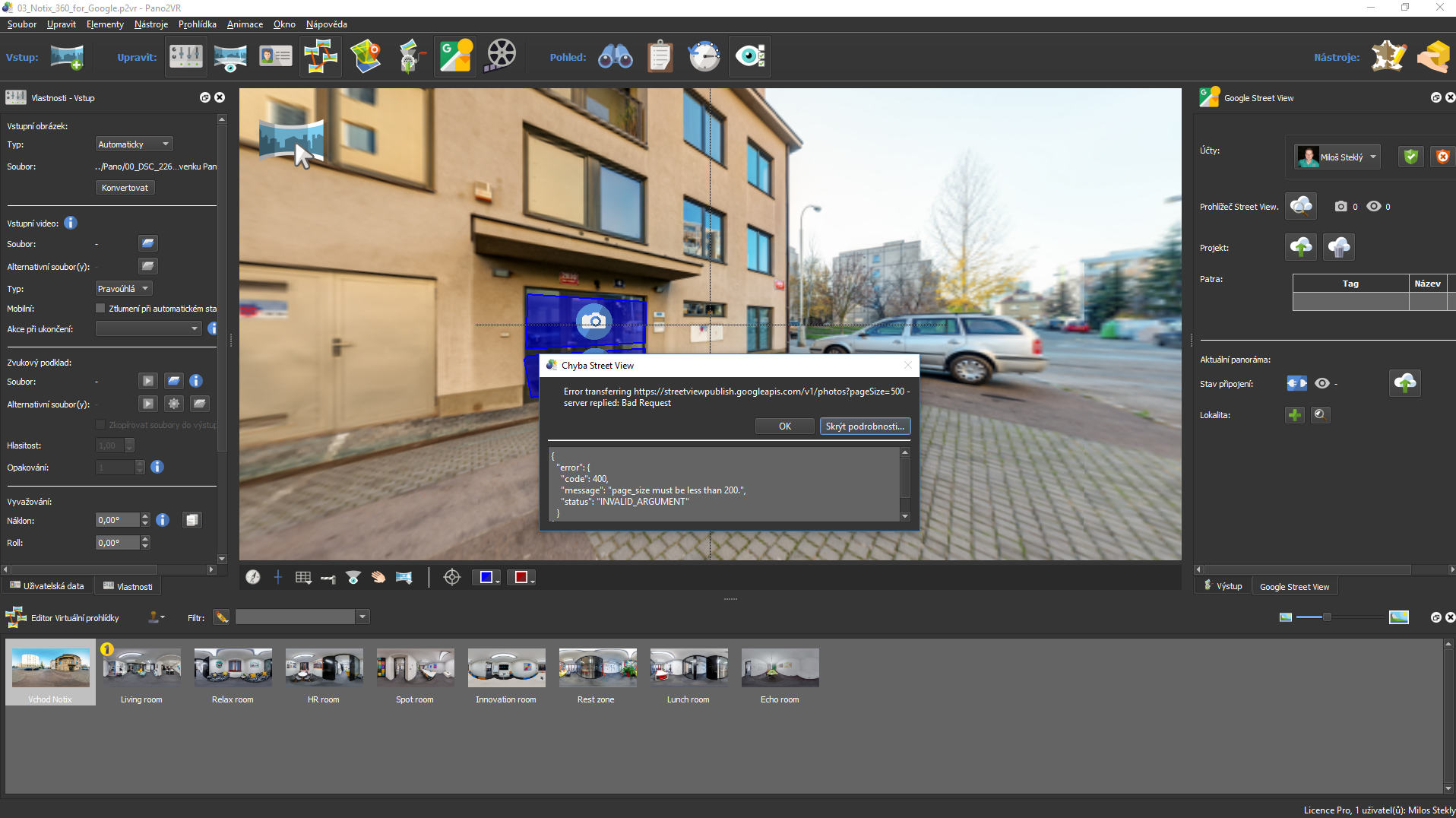
Task: Open the Soubor menu
Action: pos(22,24)
